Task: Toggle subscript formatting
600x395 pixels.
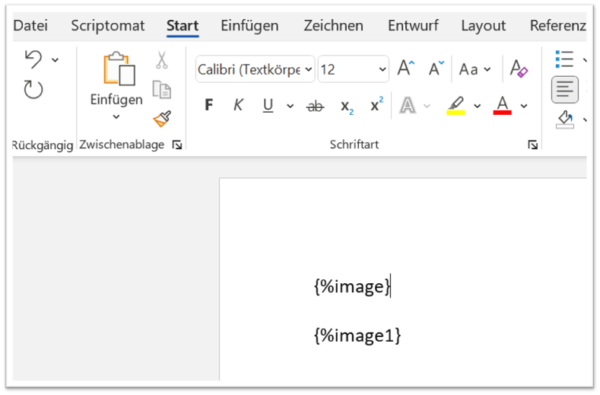Action: pyautogui.click(x=347, y=106)
